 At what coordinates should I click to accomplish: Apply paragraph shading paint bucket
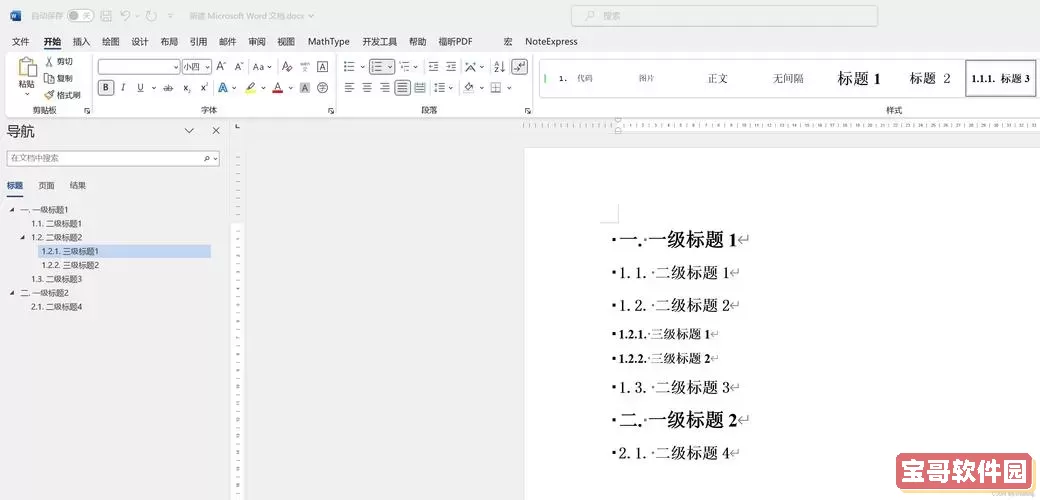pos(469,88)
